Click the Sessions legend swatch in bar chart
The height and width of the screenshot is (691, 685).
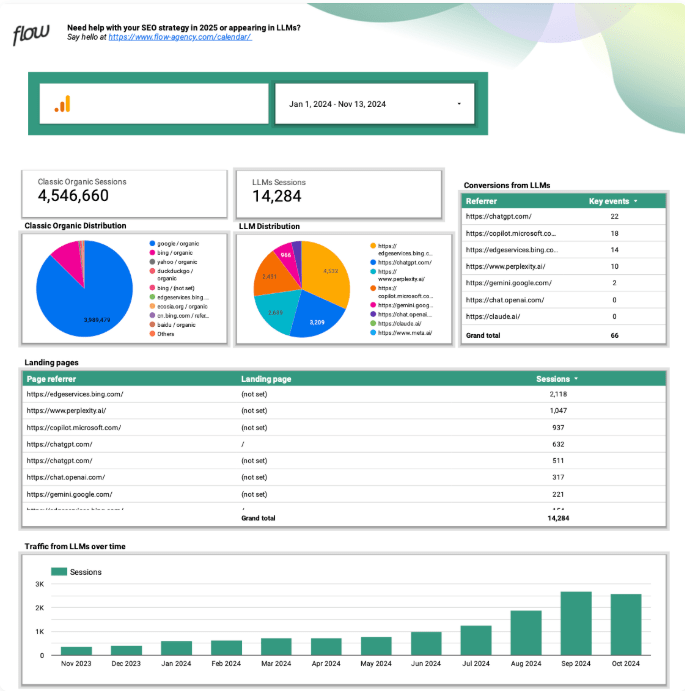coord(58,572)
